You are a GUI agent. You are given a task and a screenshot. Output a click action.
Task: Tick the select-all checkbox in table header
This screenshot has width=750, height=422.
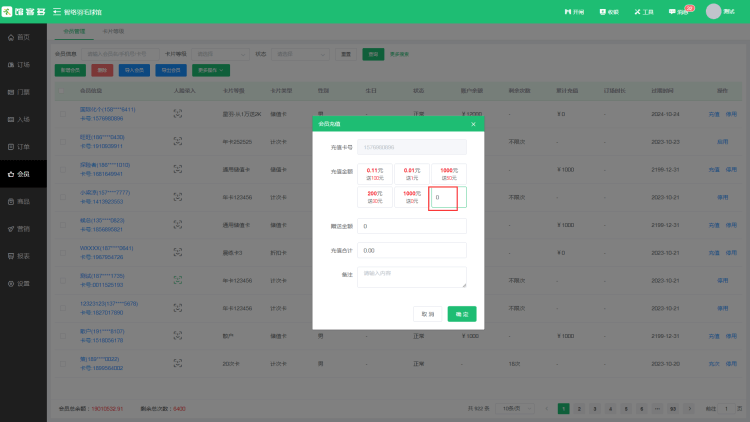[62, 90]
